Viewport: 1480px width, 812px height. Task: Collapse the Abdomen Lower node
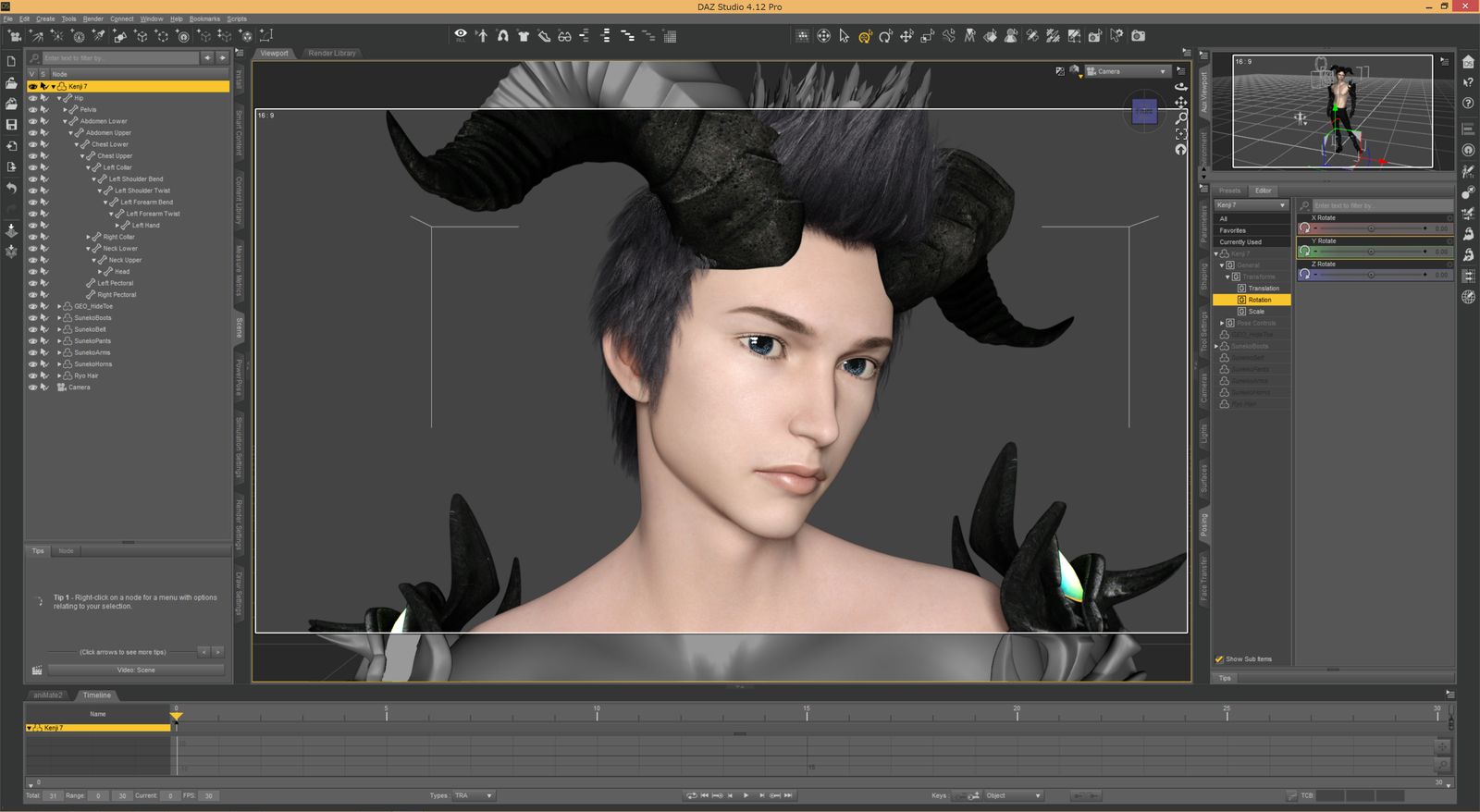coord(65,121)
